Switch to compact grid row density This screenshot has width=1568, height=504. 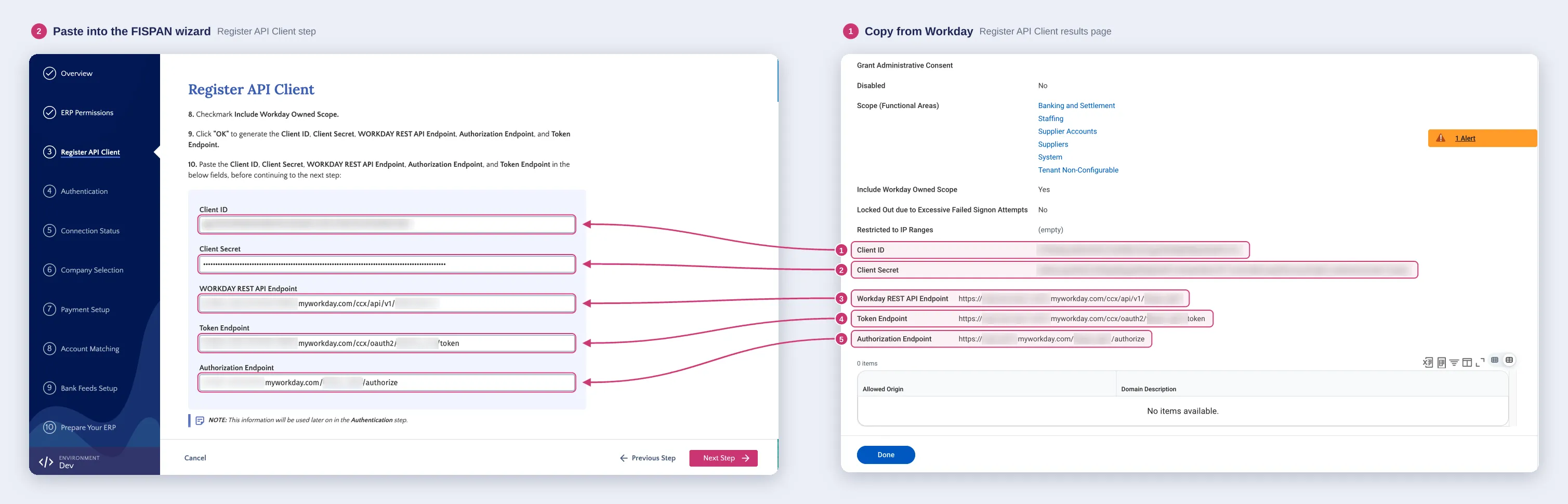pos(1495,361)
